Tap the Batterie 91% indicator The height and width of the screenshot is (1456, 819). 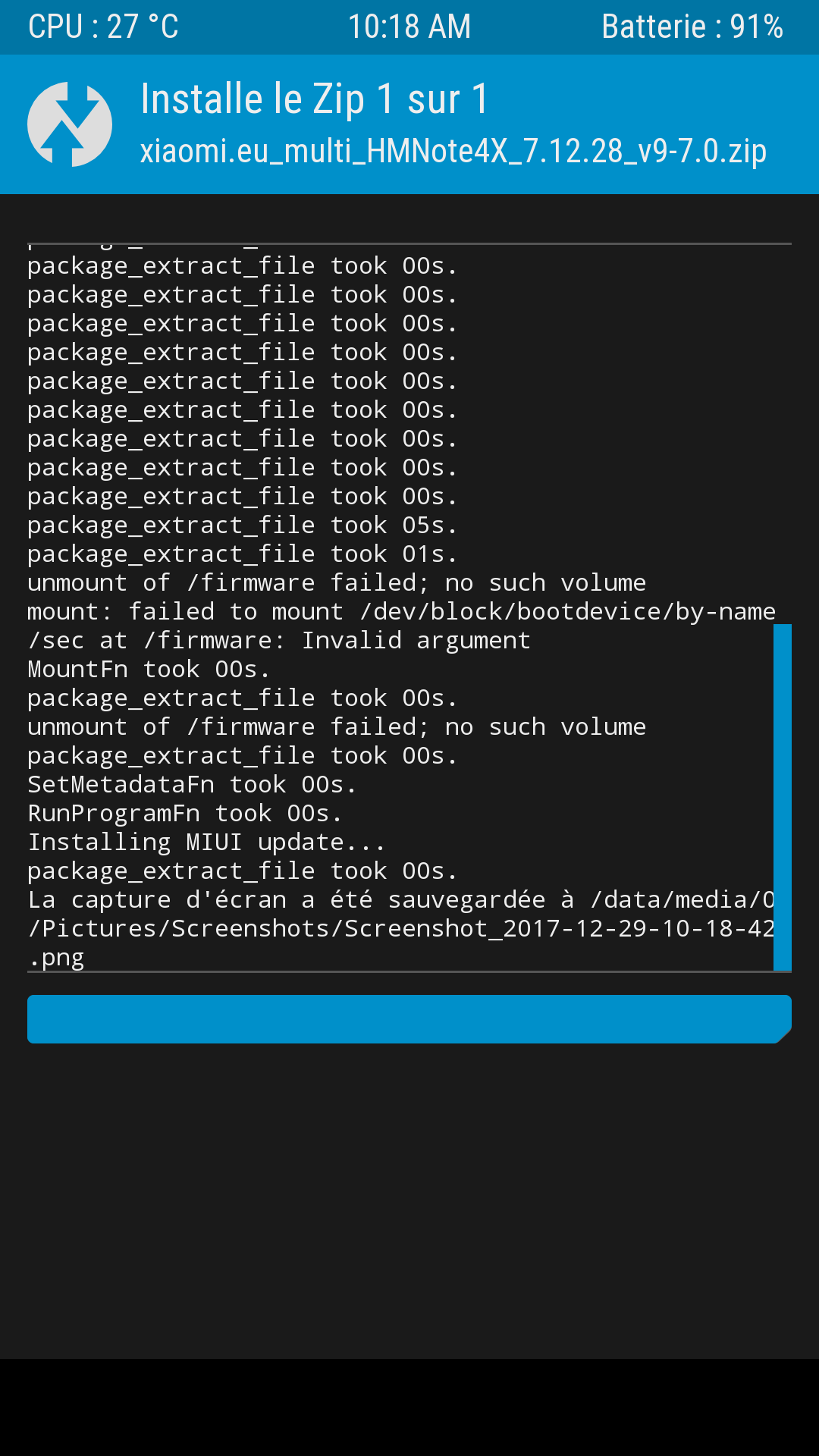pyautogui.click(x=692, y=27)
